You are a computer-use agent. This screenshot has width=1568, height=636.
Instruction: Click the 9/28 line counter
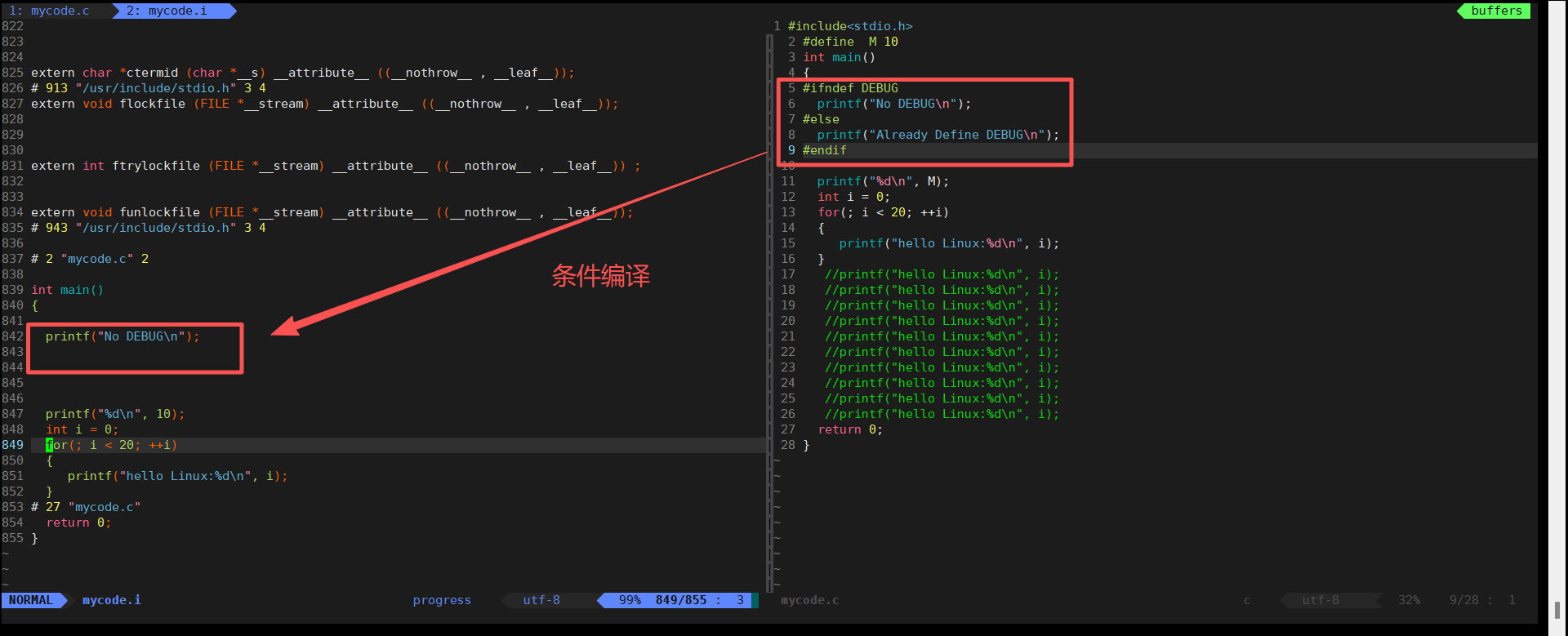point(1463,600)
